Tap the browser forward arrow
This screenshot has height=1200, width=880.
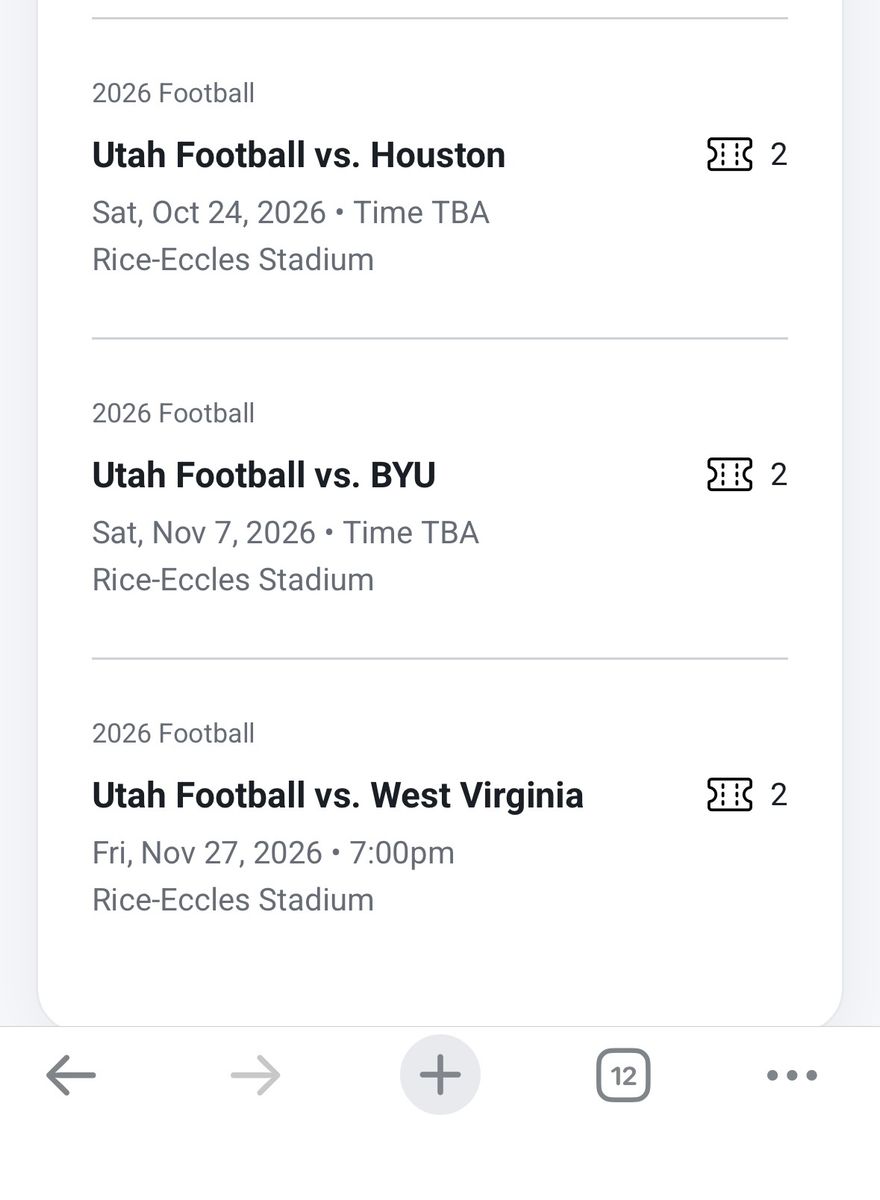point(256,1076)
